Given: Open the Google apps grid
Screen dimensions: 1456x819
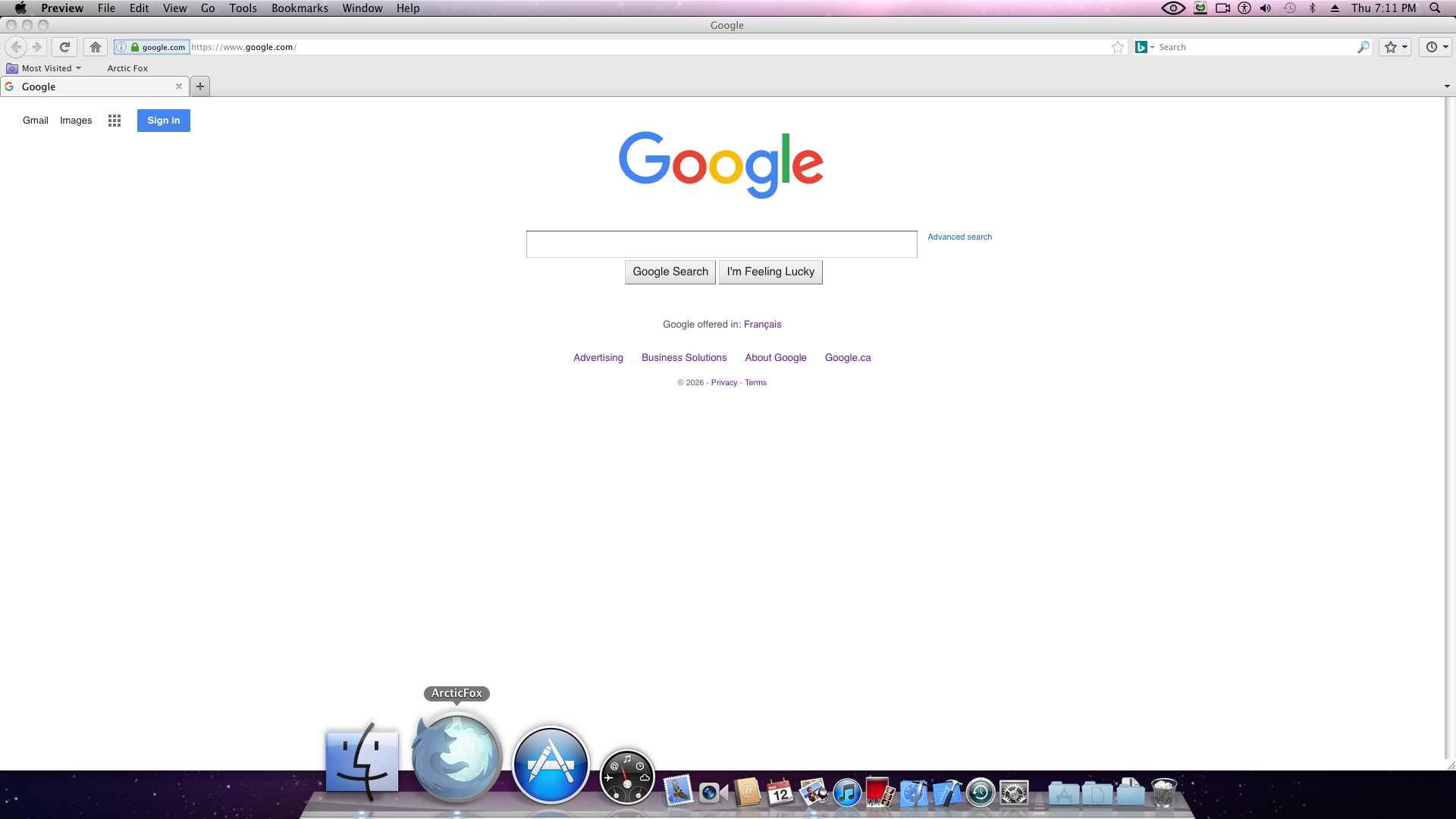Looking at the screenshot, I should (x=115, y=121).
